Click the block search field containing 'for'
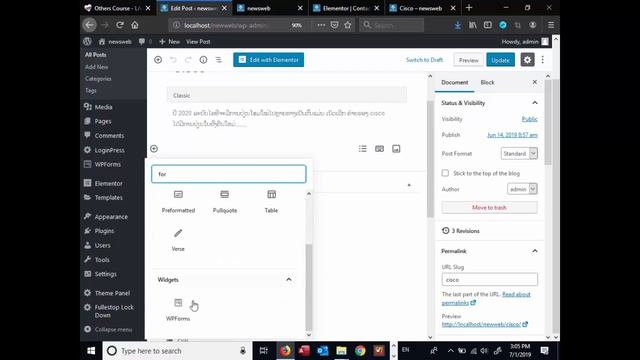This screenshot has height=360, width=640. (x=229, y=174)
